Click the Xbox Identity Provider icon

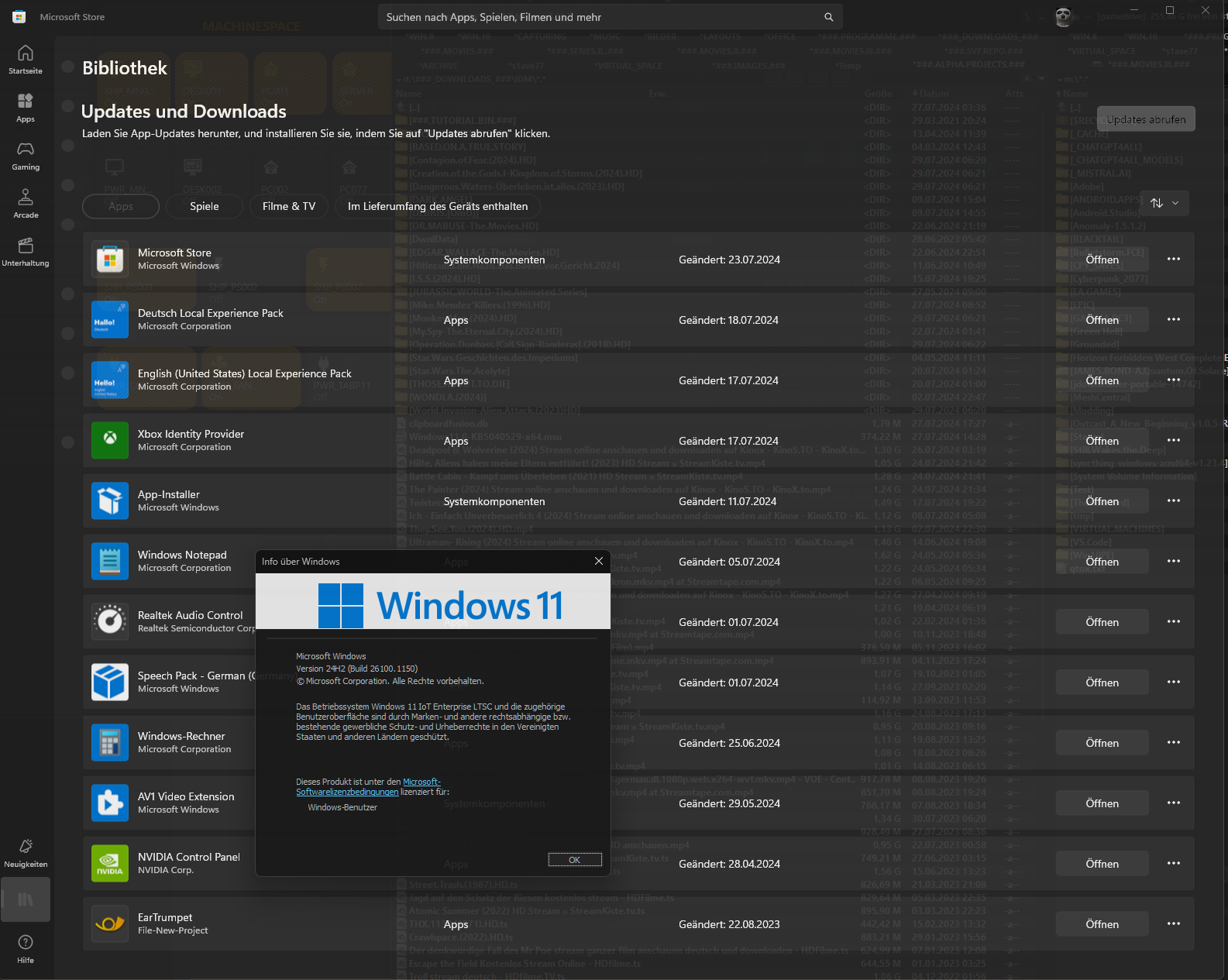[110, 440]
